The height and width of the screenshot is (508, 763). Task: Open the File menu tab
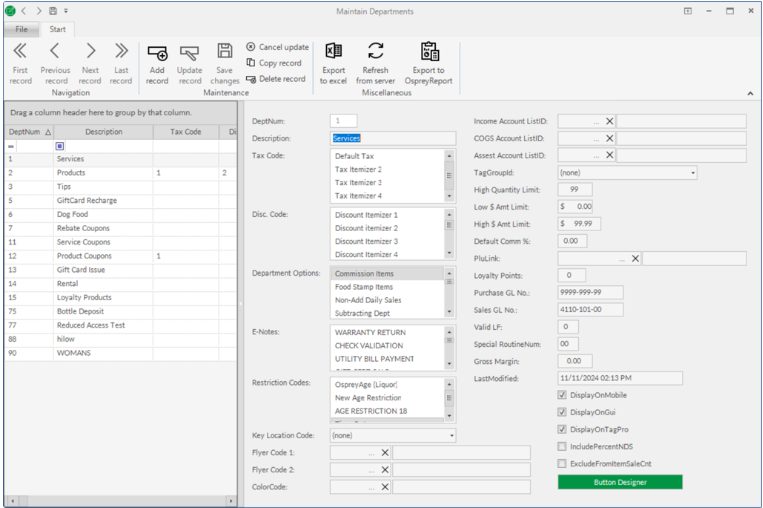point(21,29)
